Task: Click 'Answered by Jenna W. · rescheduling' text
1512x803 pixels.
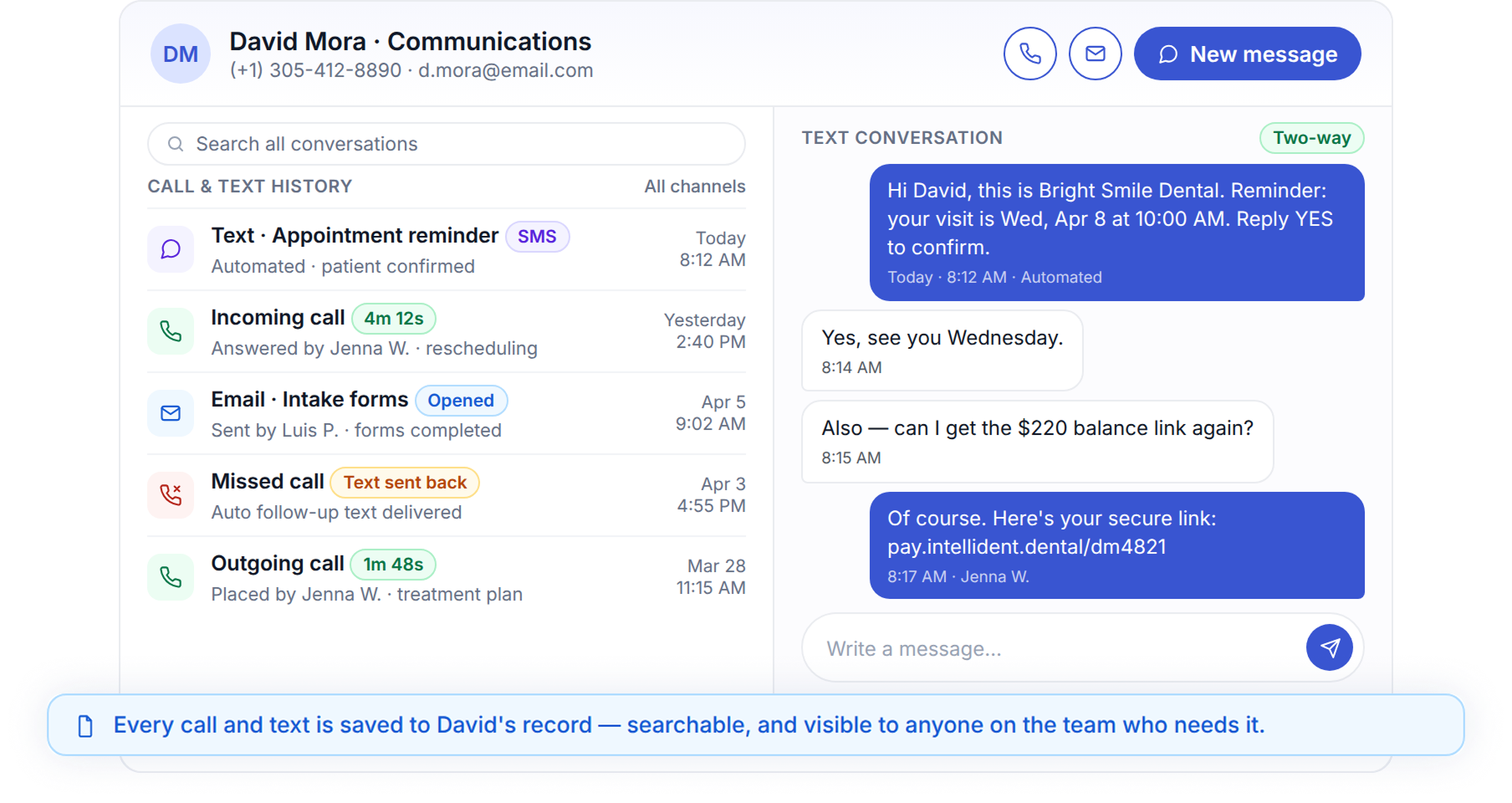Action: [x=374, y=349]
